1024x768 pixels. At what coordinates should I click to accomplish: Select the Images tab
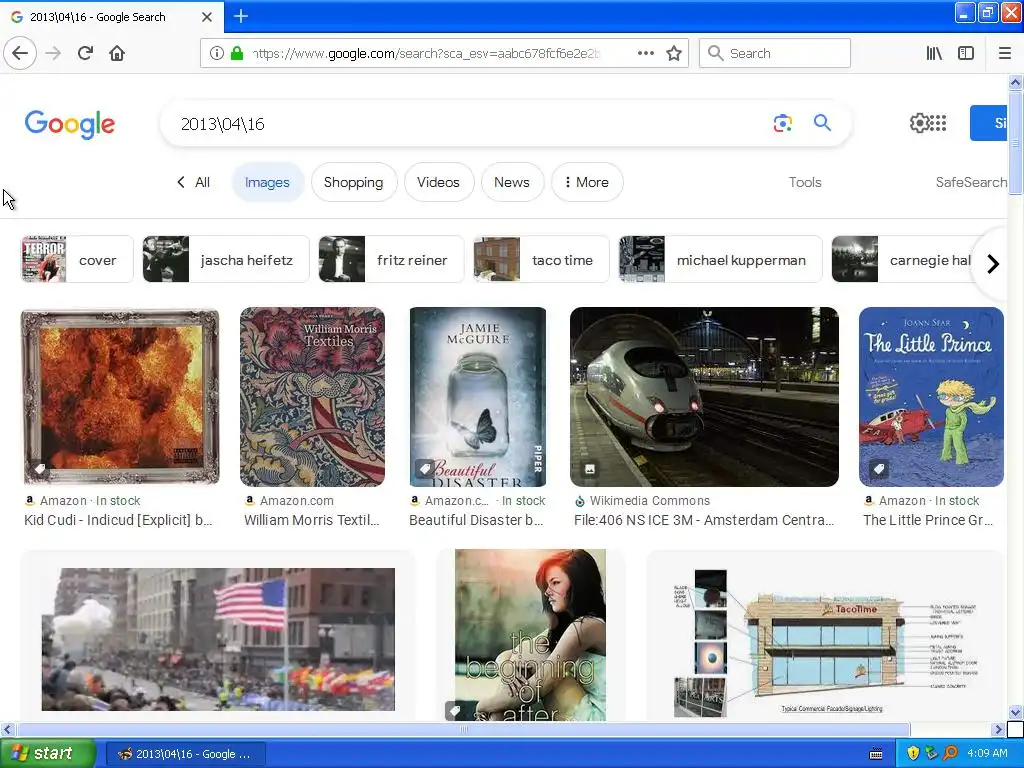pyautogui.click(x=267, y=182)
